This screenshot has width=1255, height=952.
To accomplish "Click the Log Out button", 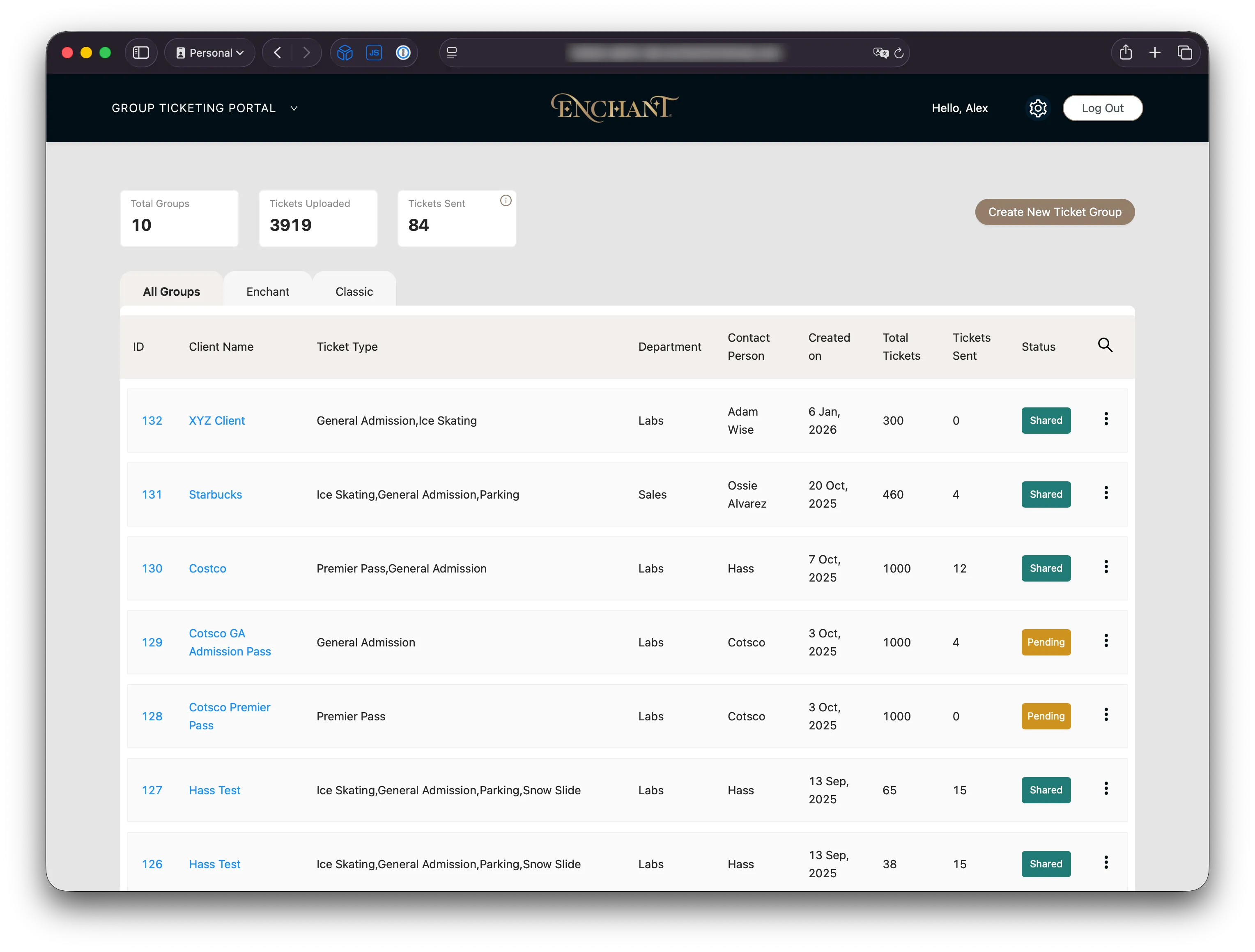I will point(1102,108).
